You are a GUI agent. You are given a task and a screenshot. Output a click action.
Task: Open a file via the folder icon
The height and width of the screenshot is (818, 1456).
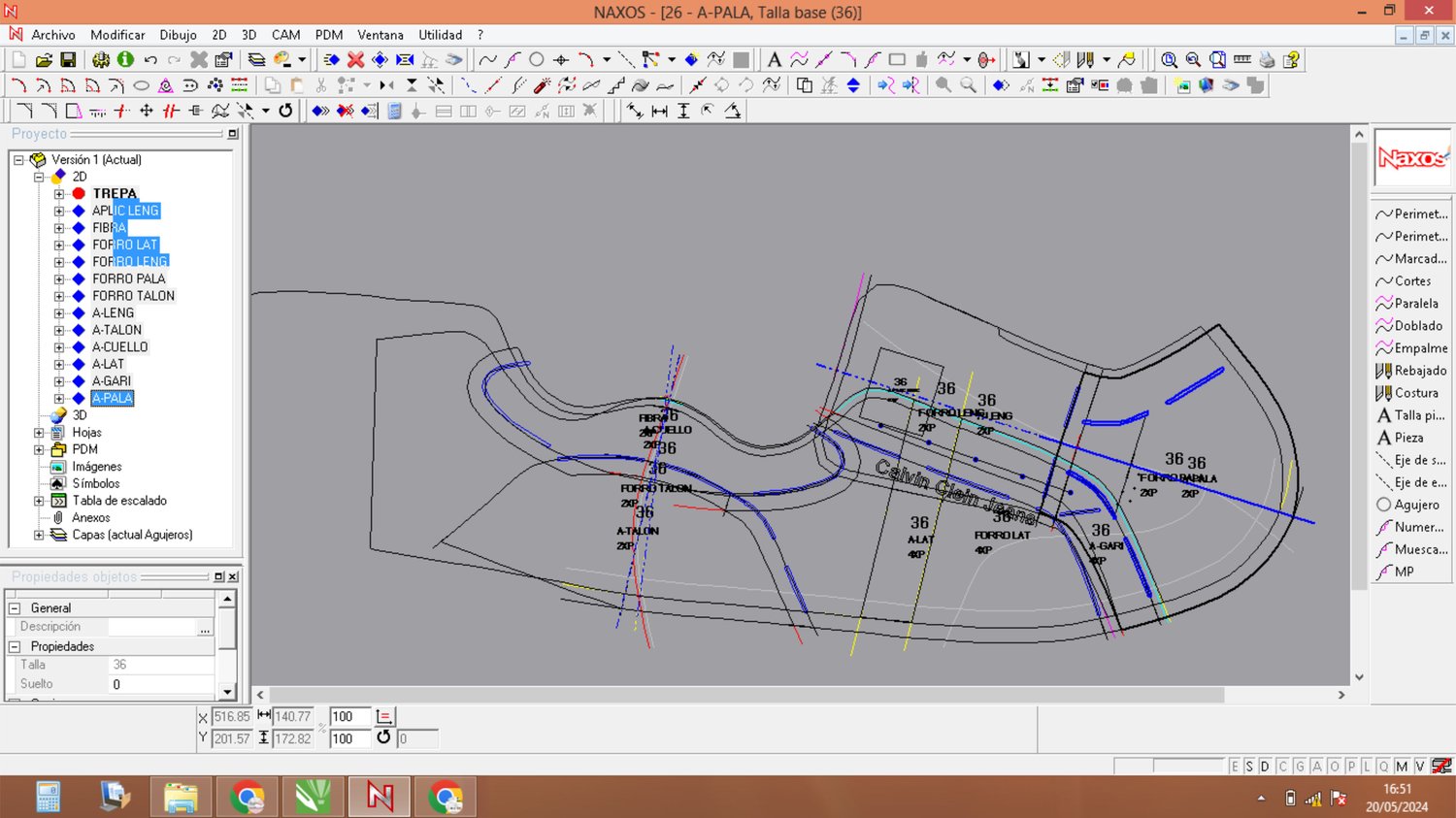[44, 60]
